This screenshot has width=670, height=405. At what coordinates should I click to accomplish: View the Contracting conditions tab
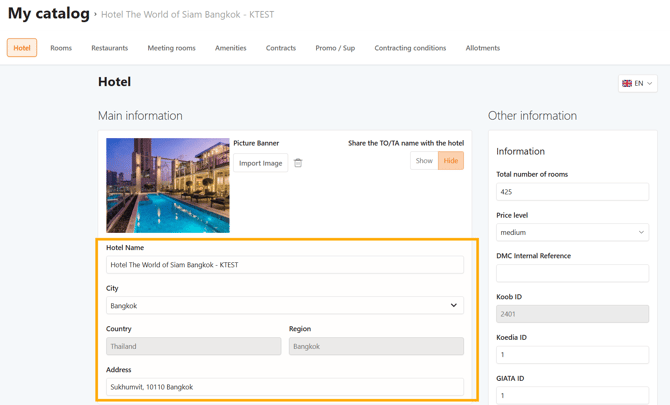(x=410, y=48)
